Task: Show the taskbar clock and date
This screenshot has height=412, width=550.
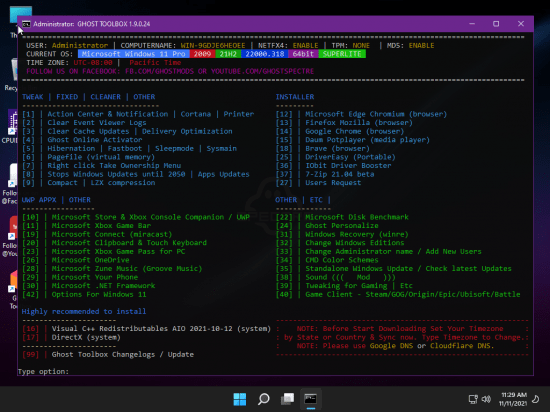Action: pos(513,399)
